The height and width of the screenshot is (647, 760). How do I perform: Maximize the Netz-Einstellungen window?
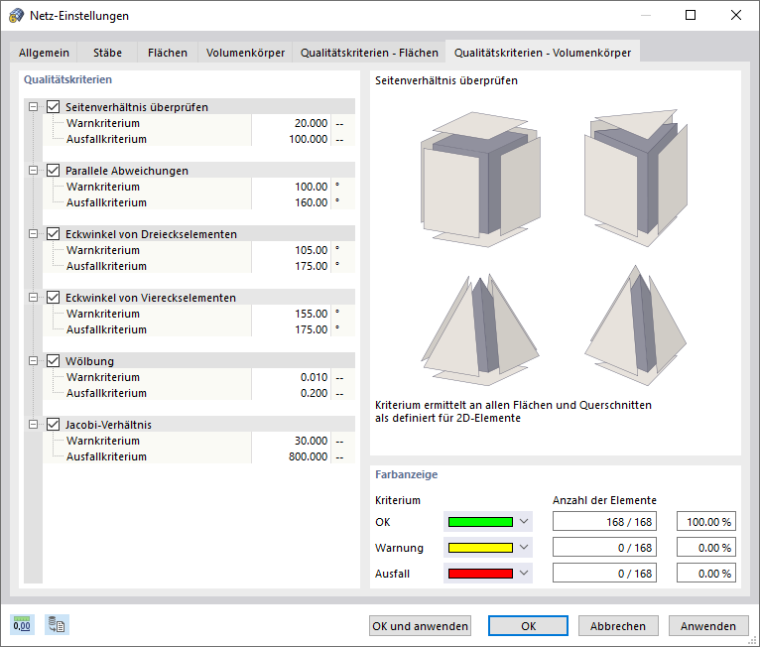(691, 15)
